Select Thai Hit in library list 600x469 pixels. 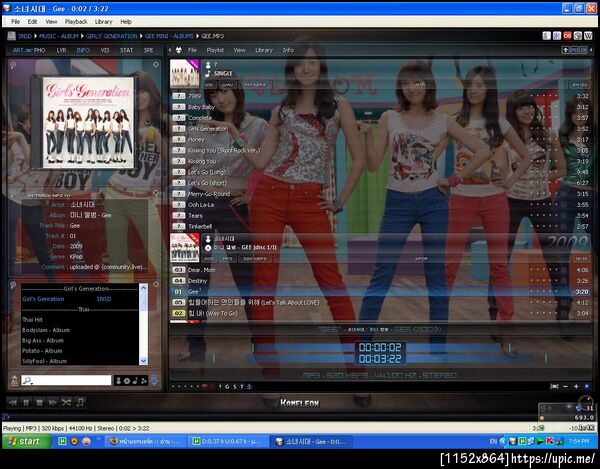click(32, 319)
